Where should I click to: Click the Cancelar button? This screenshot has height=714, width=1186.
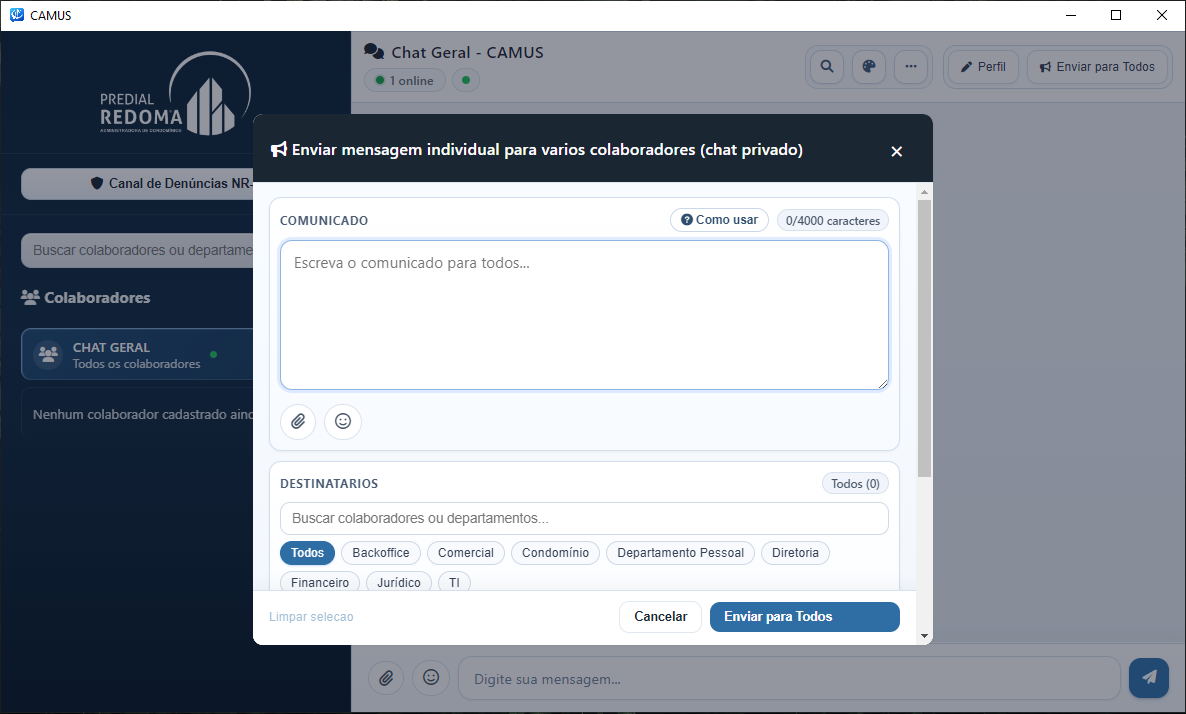(x=660, y=616)
